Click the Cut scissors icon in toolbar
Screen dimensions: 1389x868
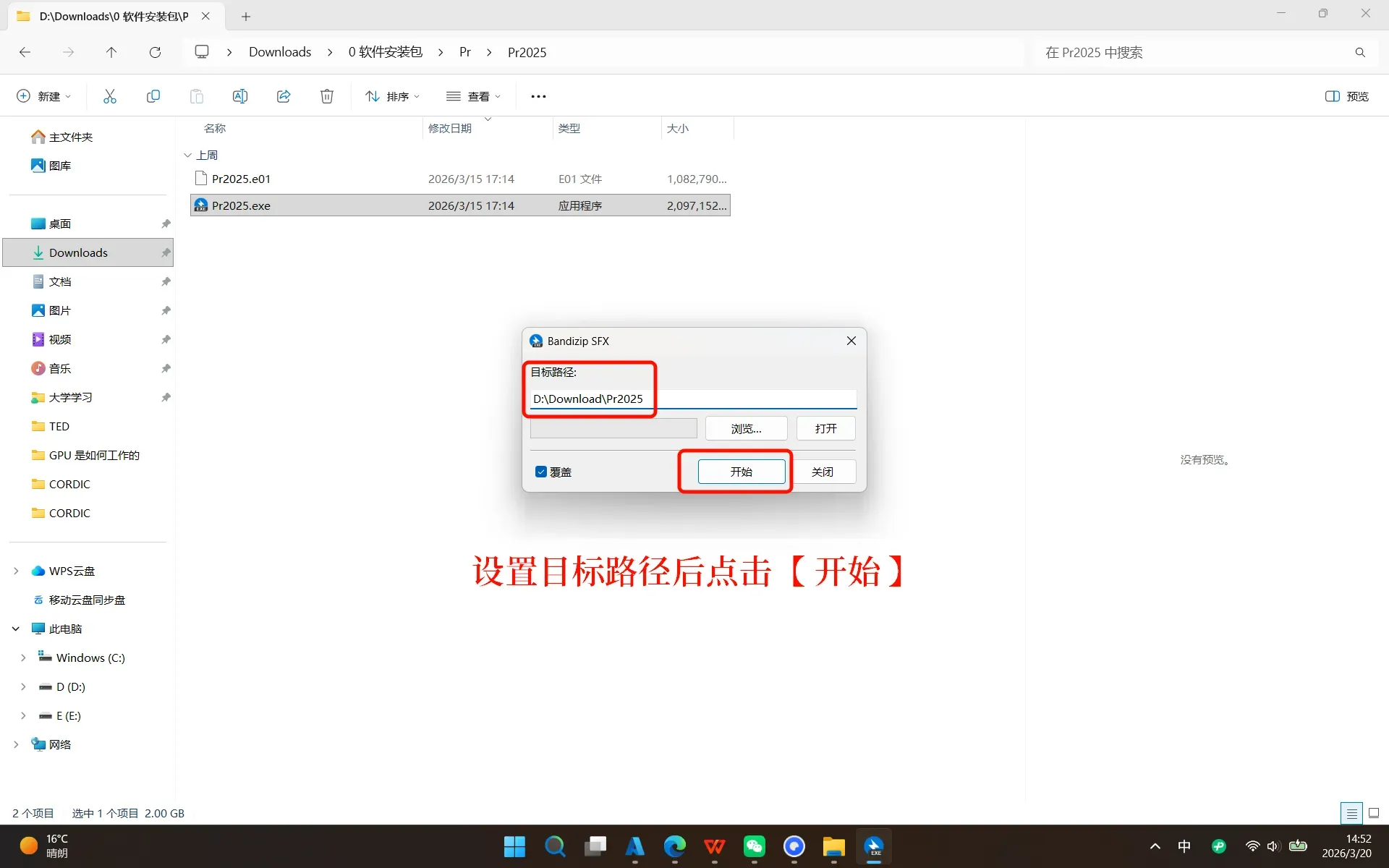tap(110, 96)
